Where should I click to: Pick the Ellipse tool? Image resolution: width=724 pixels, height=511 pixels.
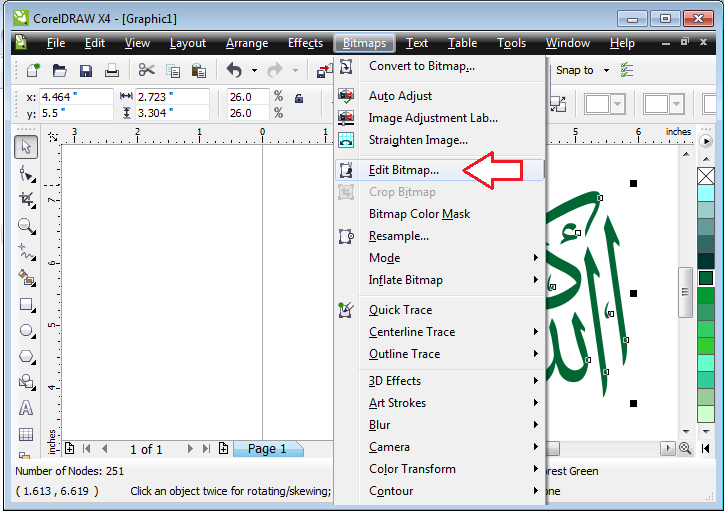click(x=27, y=330)
